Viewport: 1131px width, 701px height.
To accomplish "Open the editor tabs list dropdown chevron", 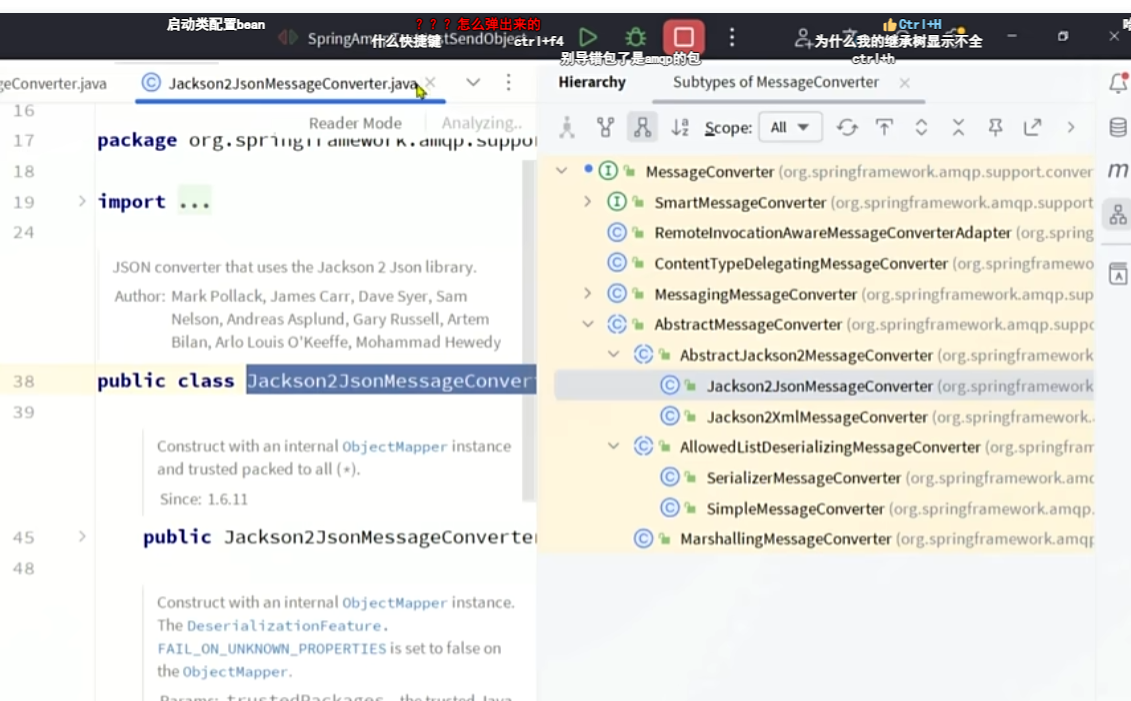I will click(473, 82).
